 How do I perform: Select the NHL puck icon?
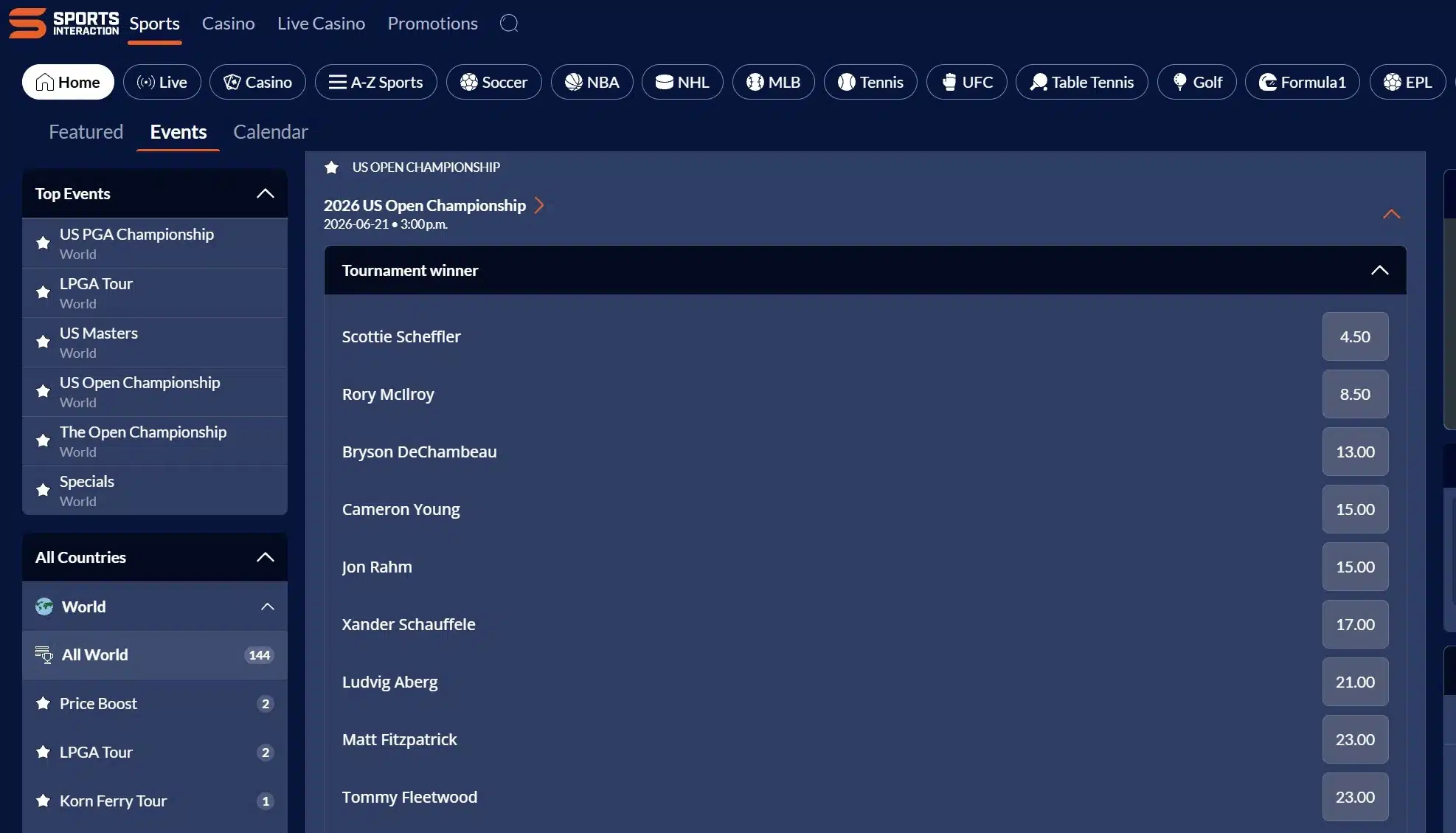tap(664, 82)
